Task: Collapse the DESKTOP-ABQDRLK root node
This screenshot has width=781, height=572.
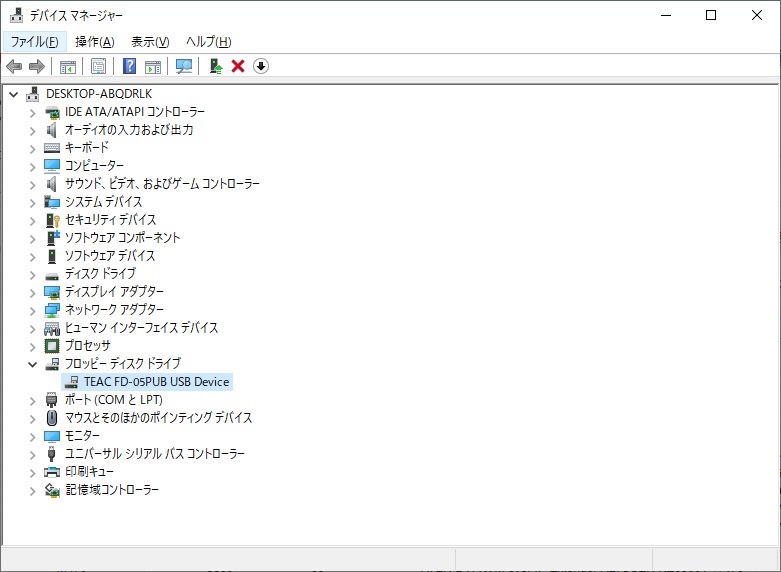Action: [13, 94]
